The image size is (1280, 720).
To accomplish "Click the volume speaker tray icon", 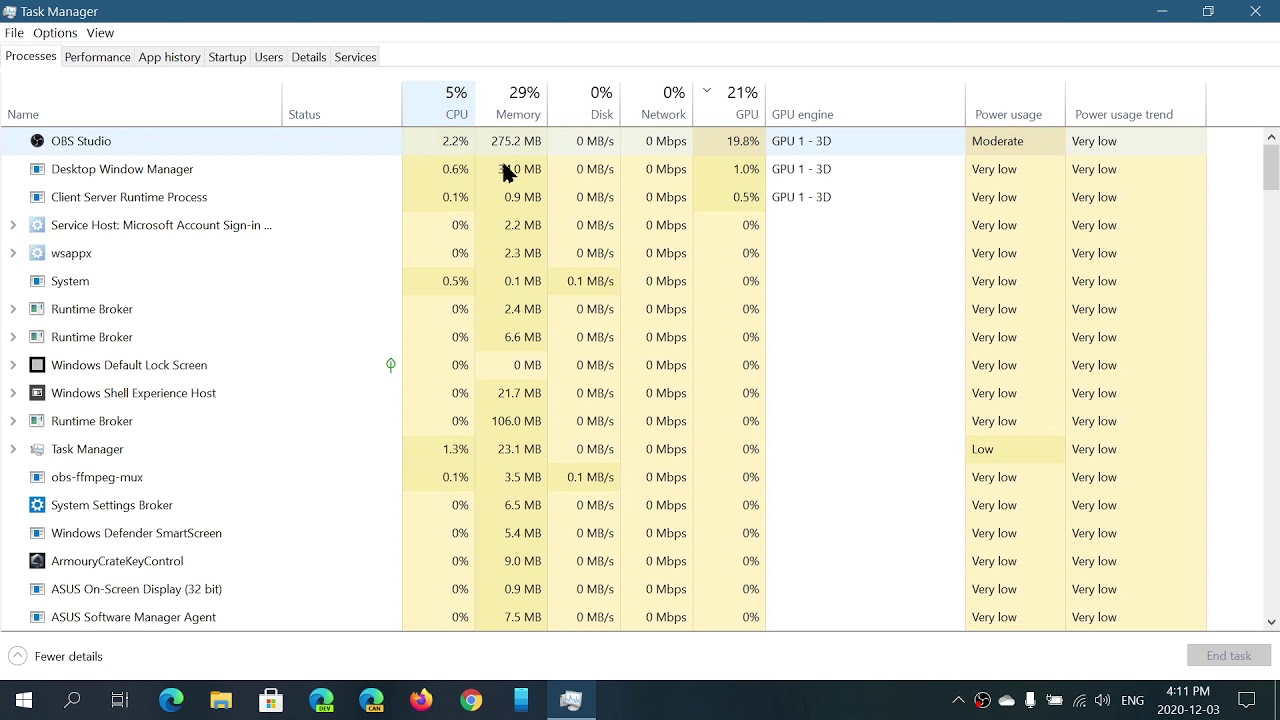I will [x=1102, y=700].
